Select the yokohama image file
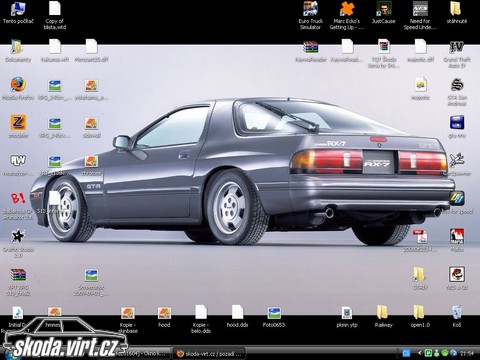The width and height of the screenshot is (480, 360). tap(91, 86)
